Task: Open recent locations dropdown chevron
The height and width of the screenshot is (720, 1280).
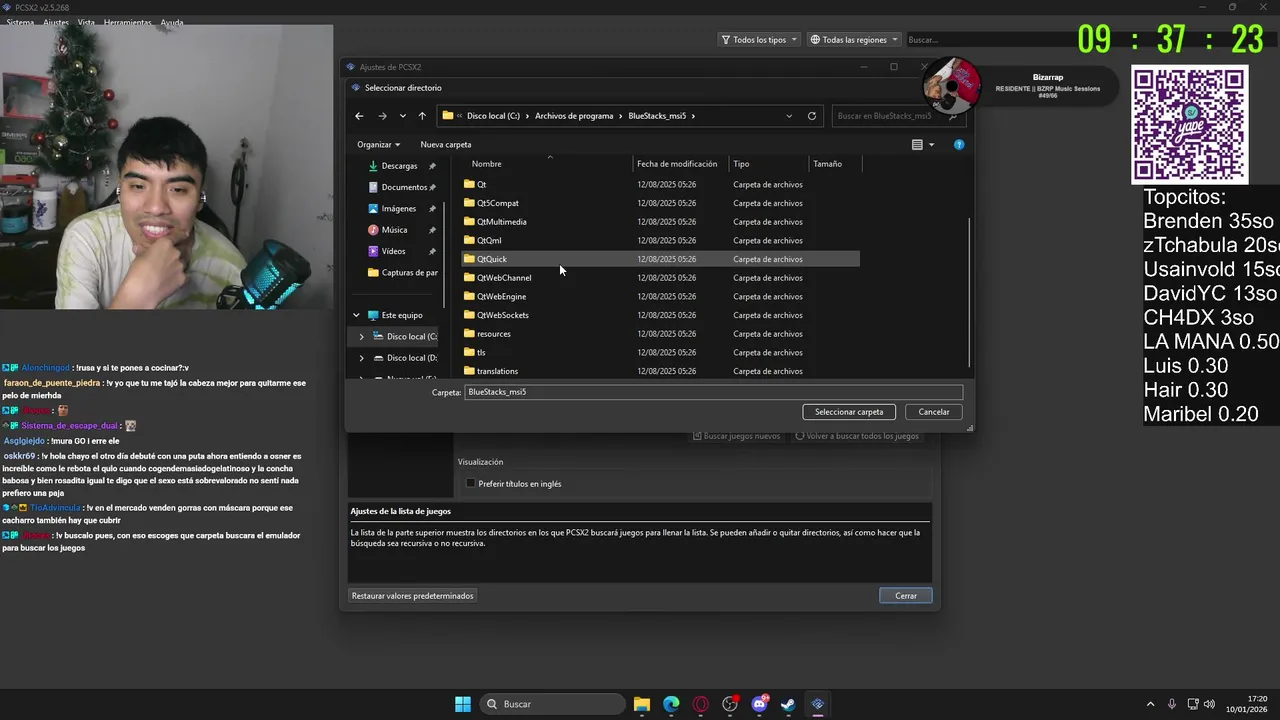Action: (x=402, y=116)
